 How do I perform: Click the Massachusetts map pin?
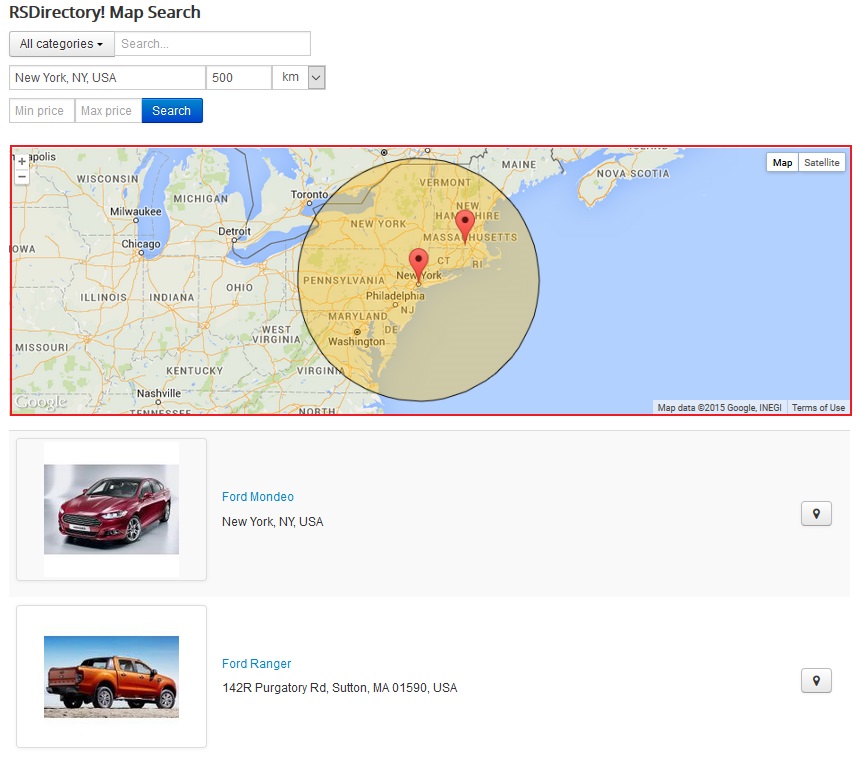(465, 227)
